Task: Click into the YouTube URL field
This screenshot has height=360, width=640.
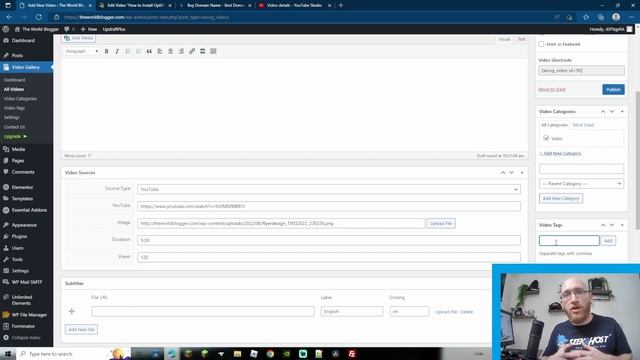Action: click(x=329, y=206)
